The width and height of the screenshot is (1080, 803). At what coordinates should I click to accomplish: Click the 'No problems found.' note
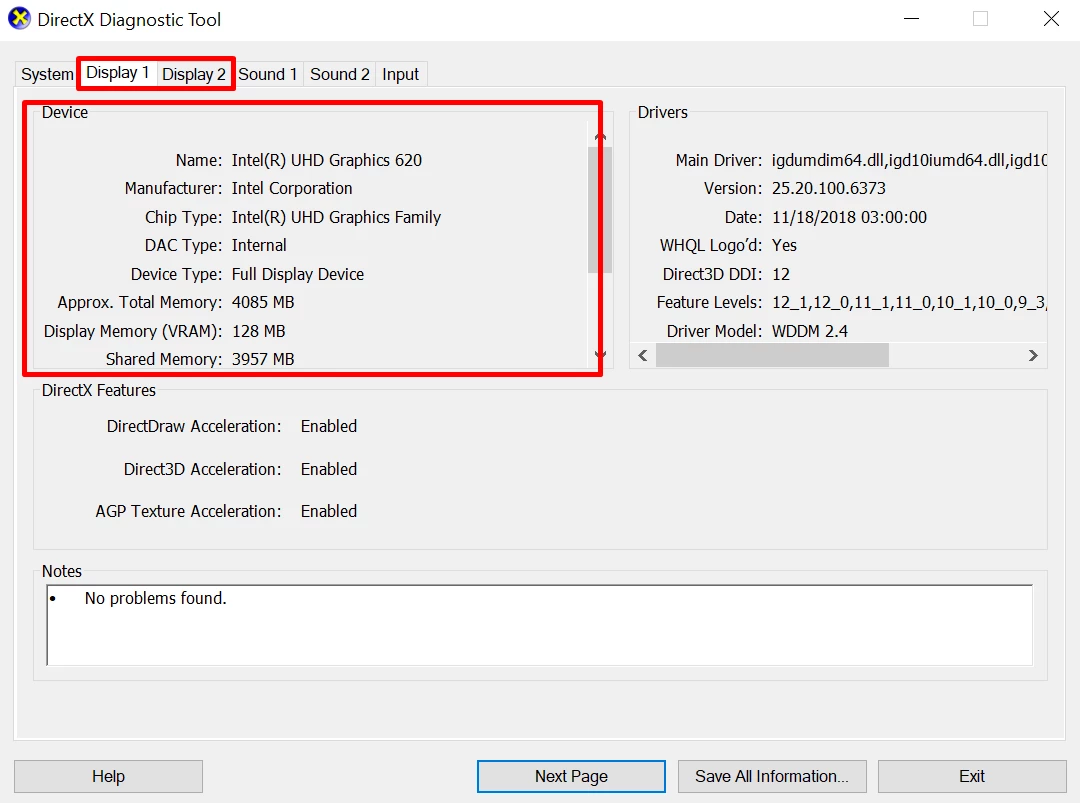[x=155, y=598]
